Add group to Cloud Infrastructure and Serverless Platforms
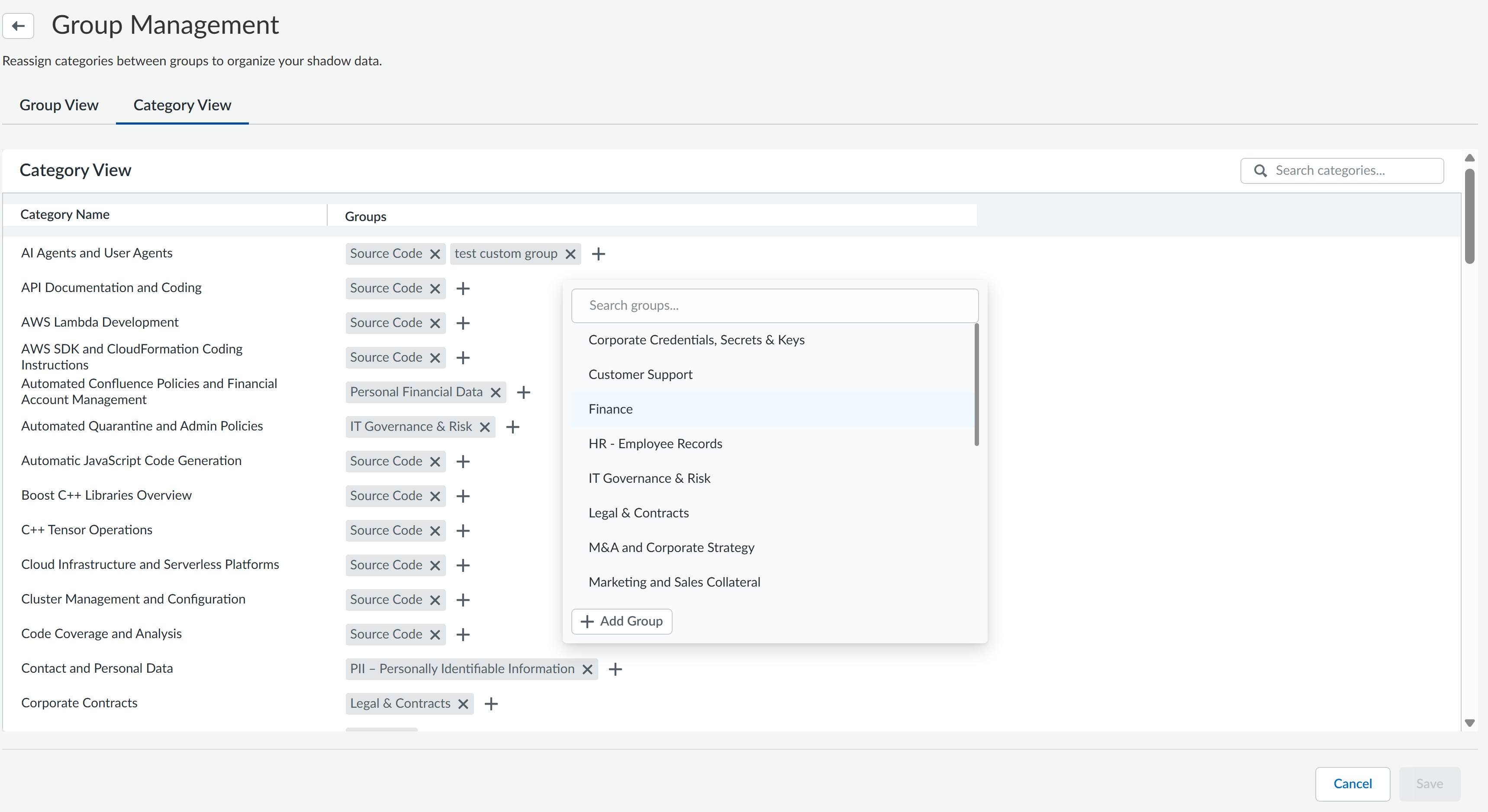Viewport: 1488px width, 812px height. (x=463, y=566)
